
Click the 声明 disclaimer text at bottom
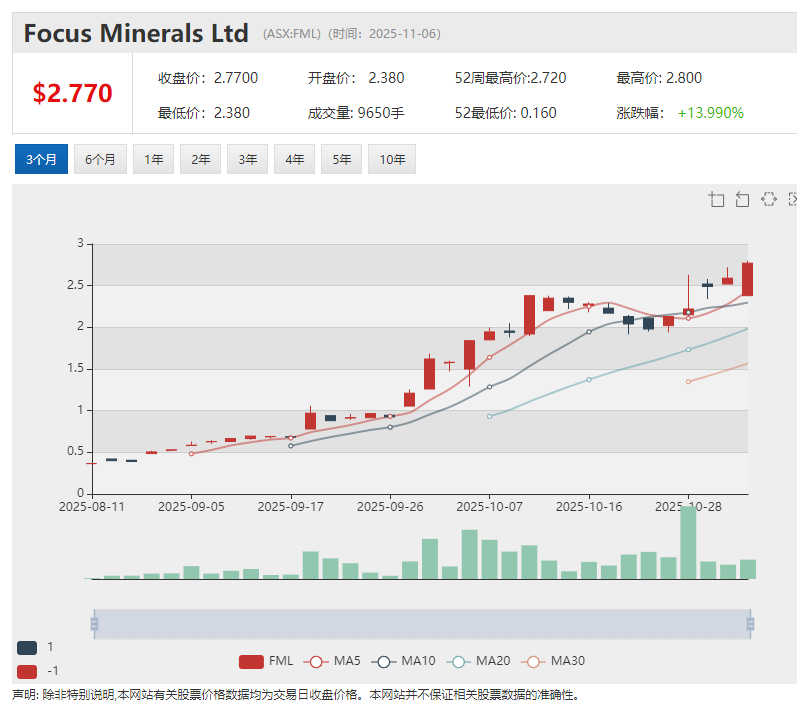click(295, 695)
